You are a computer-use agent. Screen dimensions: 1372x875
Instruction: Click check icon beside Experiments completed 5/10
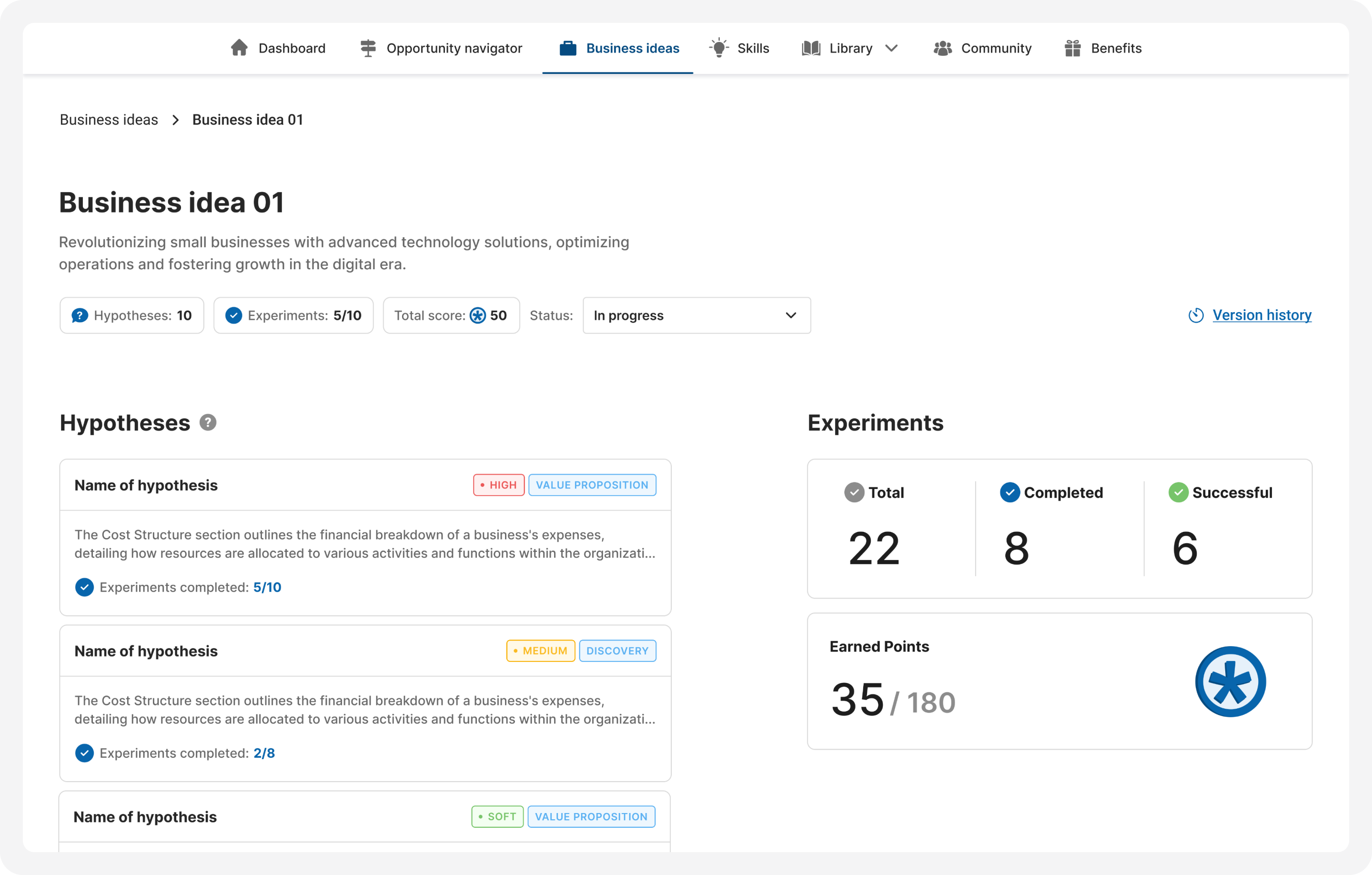(84, 587)
